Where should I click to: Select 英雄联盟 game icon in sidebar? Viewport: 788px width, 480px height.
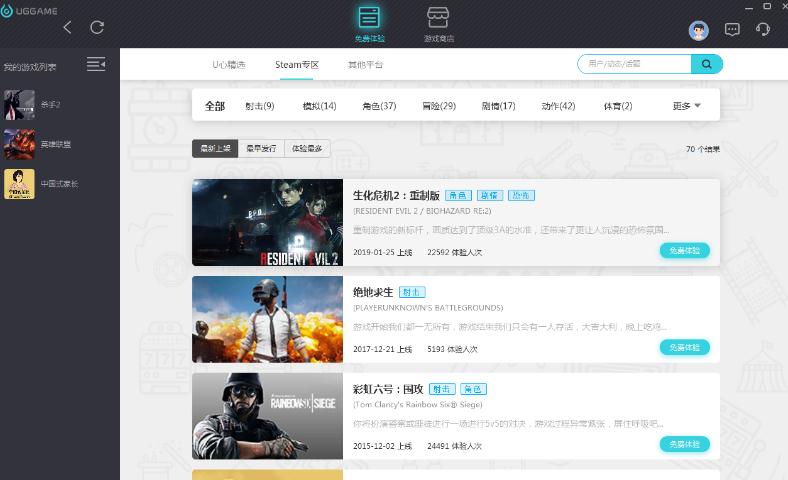19,144
